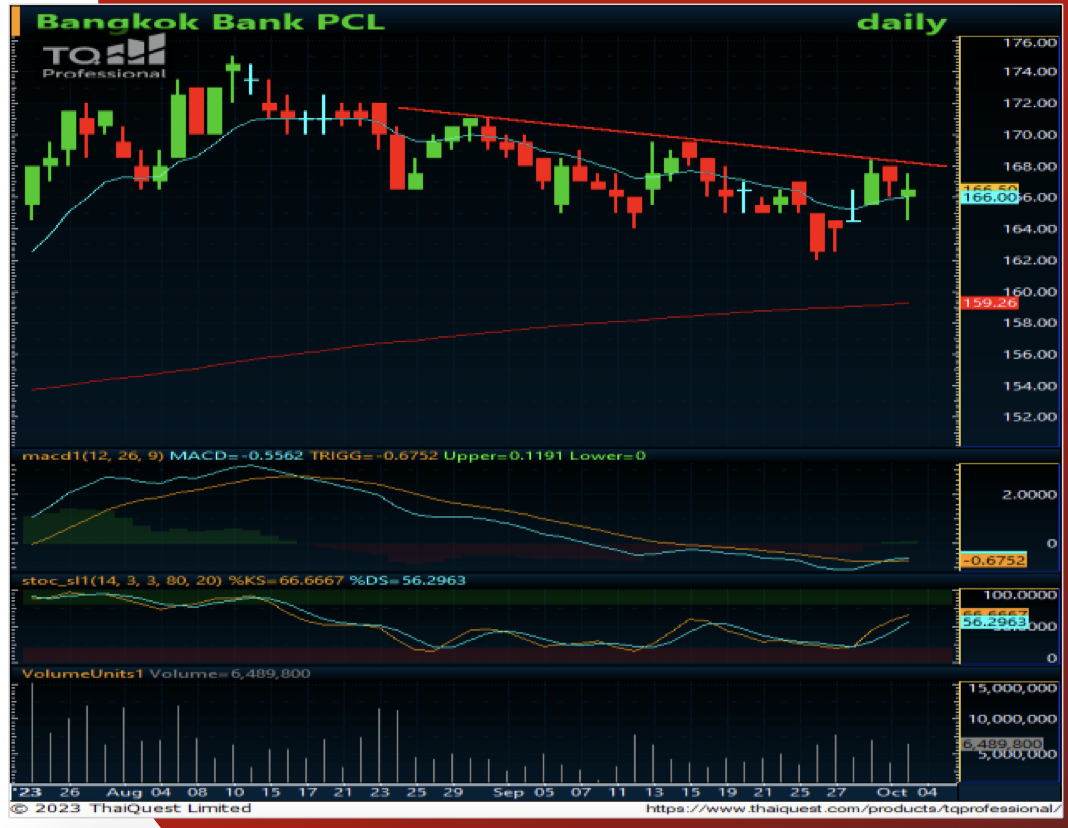Select the stoc_sl1(14, 3, 3, 80, 20) label

122,581
